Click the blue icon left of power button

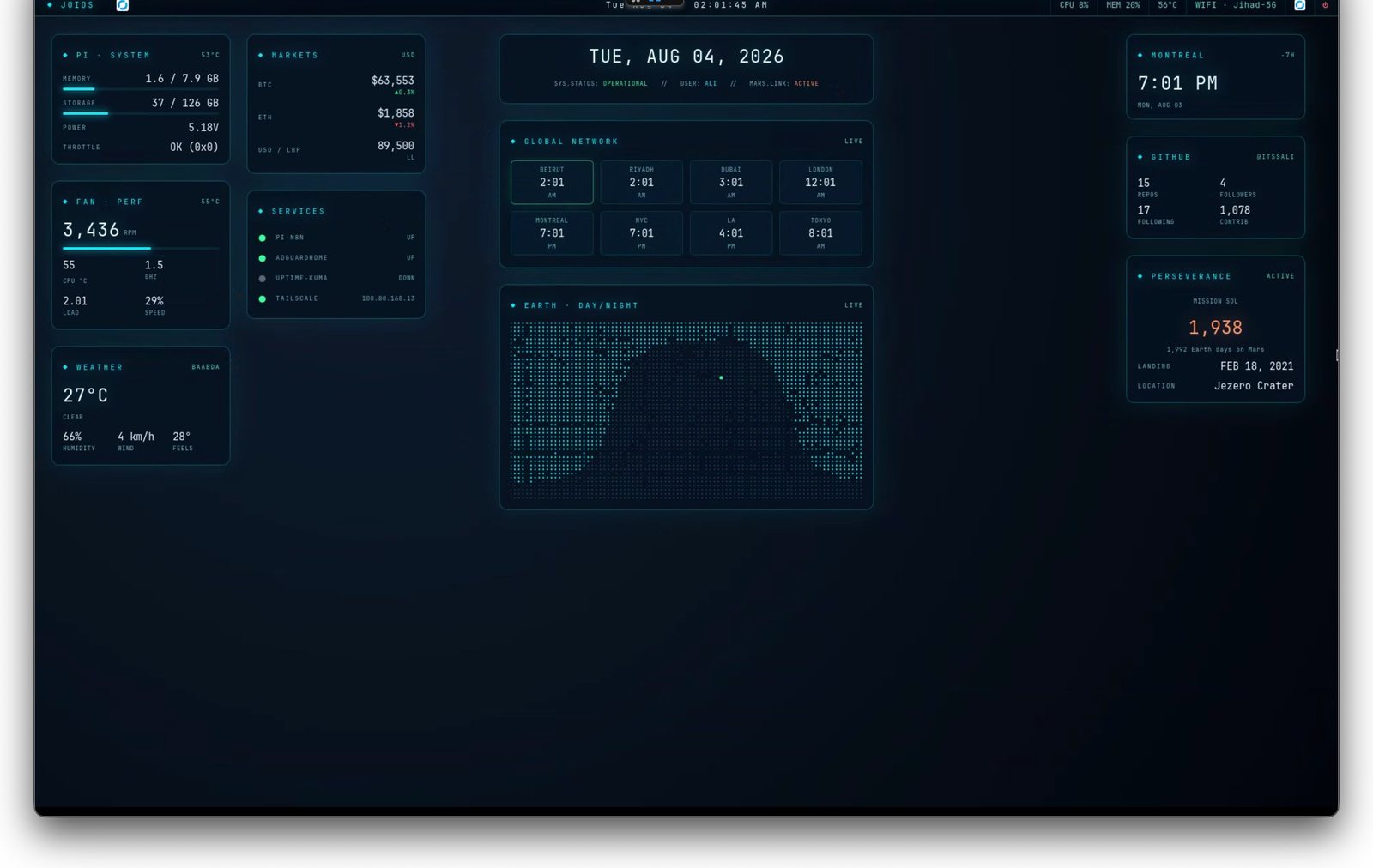(x=1300, y=5)
